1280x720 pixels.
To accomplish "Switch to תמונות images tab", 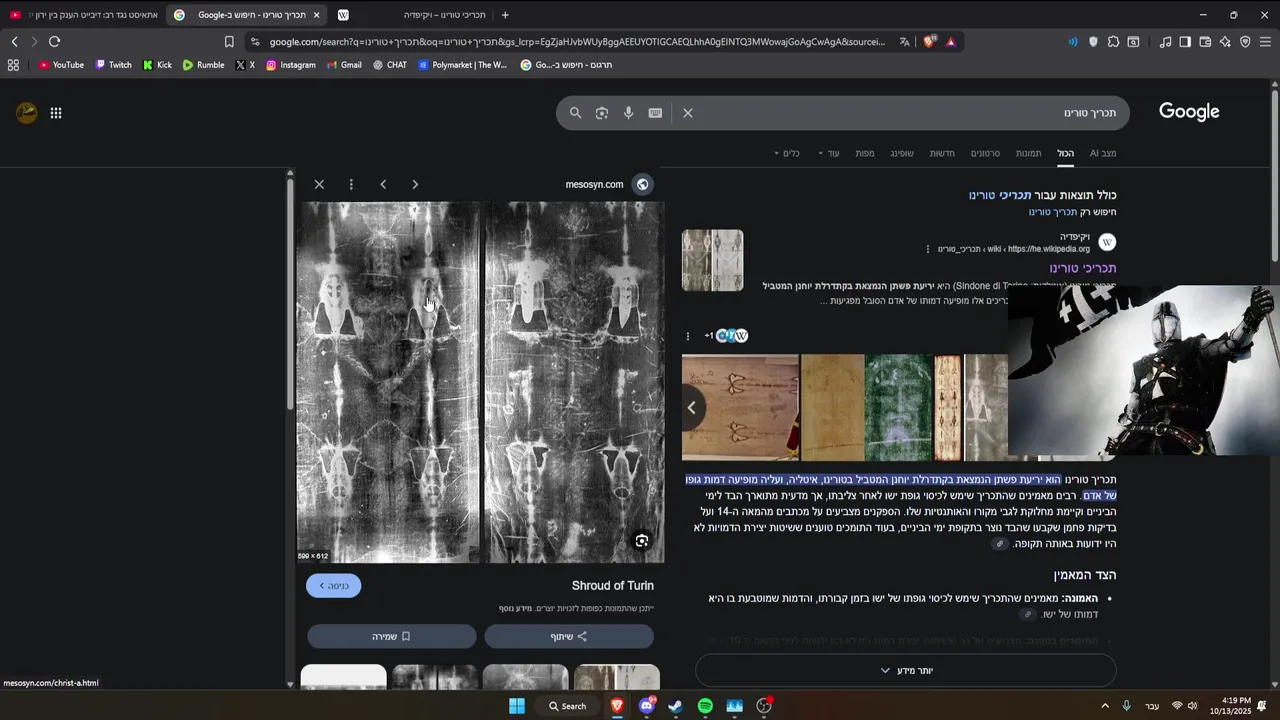I will [x=1029, y=153].
